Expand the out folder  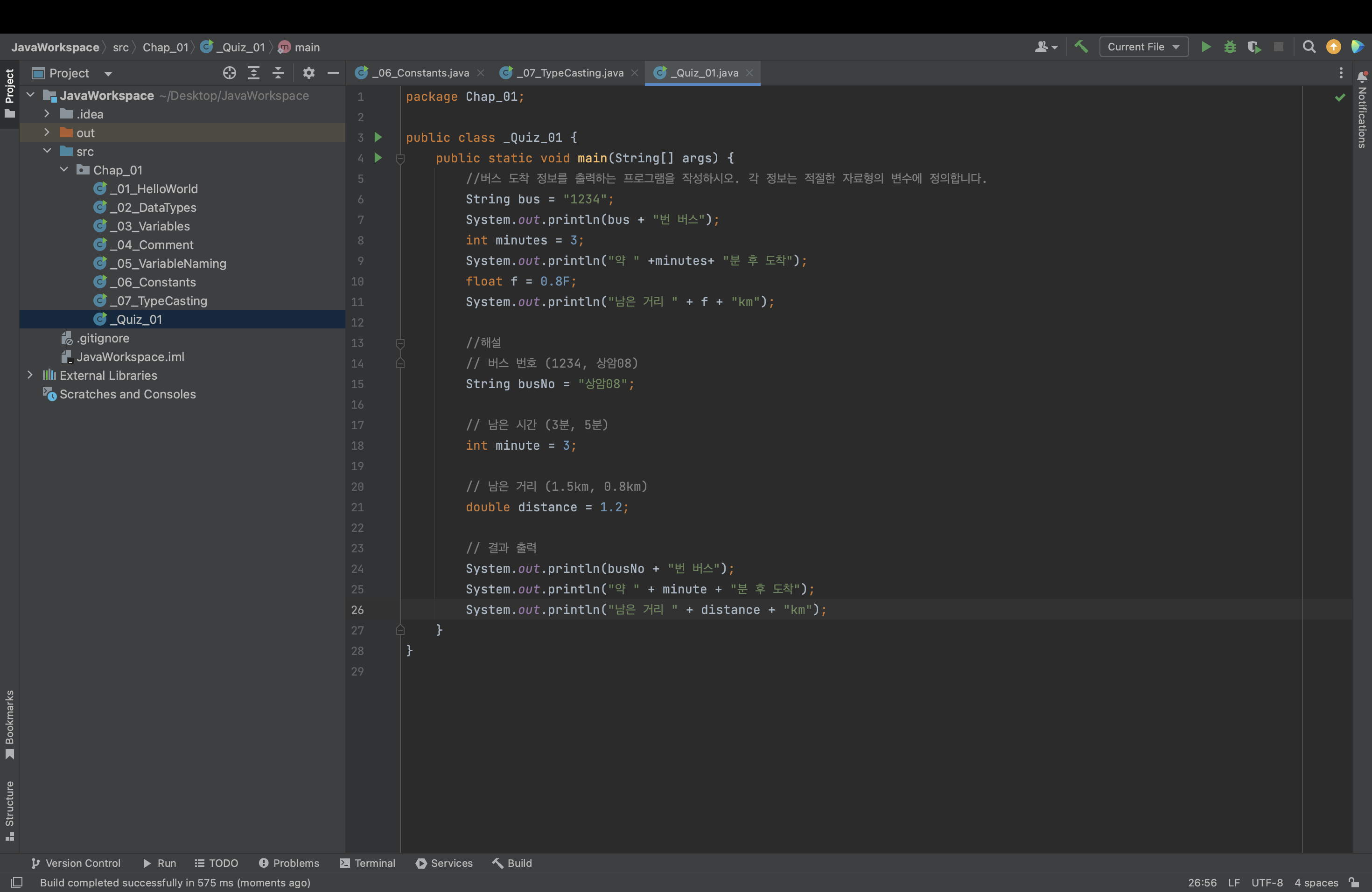coord(47,132)
